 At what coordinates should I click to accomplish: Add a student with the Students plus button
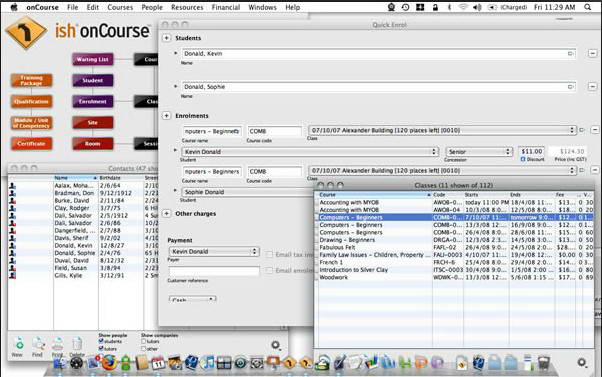tap(166, 38)
